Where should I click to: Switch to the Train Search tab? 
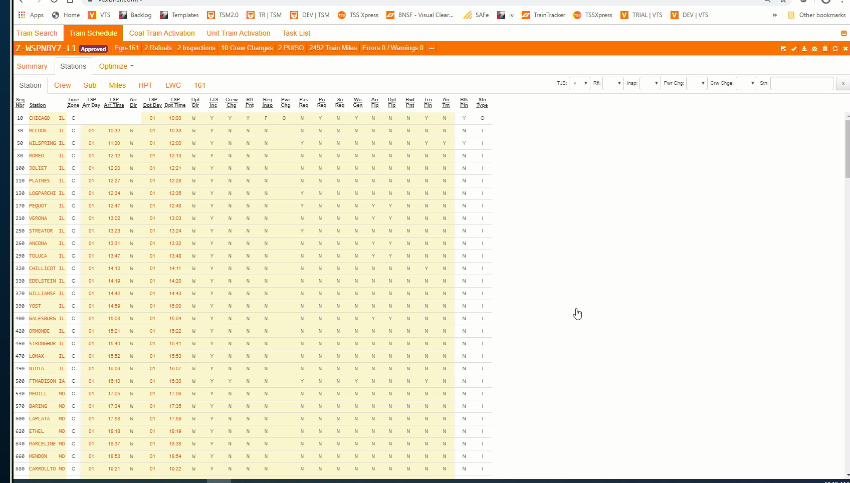pyautogui.click(x=37, y=33)
